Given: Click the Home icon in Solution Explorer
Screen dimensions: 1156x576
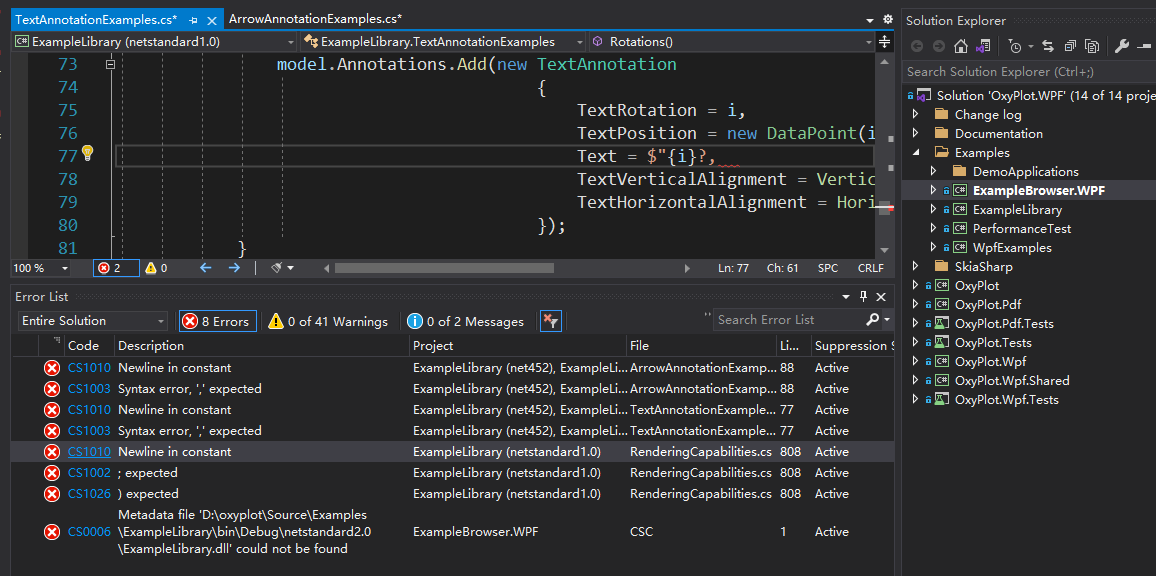Looking at the screenshot, I should coord(961,46).
